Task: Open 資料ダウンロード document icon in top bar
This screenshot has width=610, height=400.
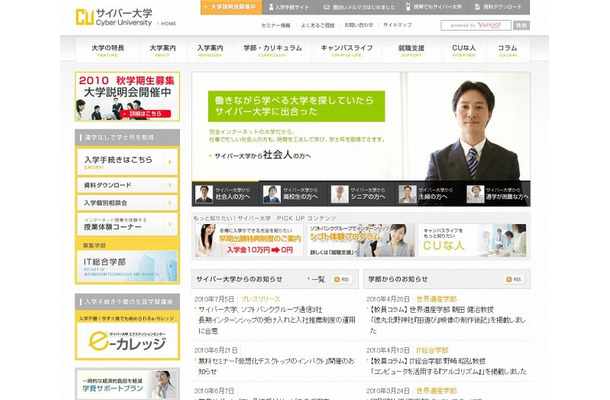Action: coord(498,7)
